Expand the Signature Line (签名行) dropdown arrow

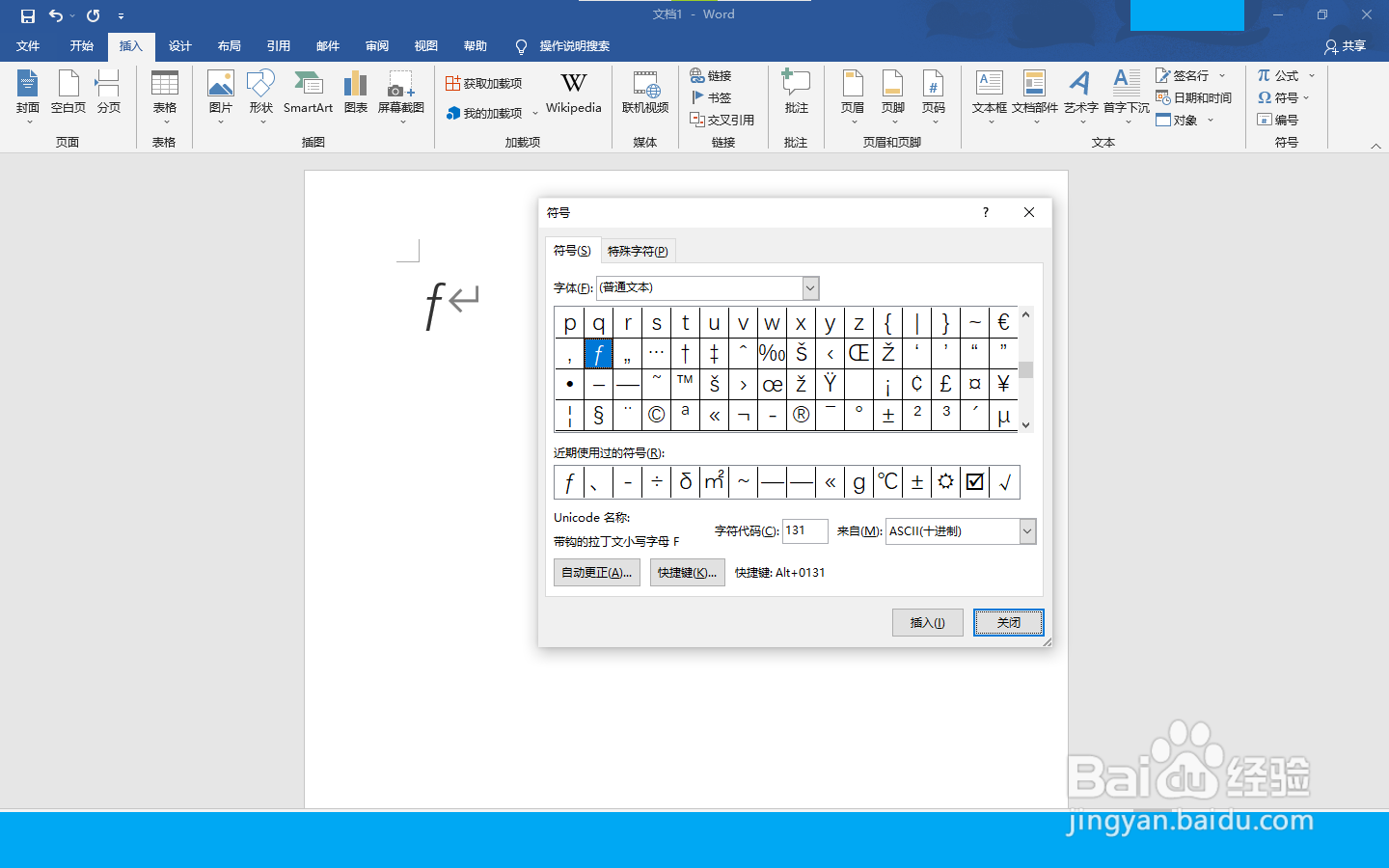click(1222, 75)
